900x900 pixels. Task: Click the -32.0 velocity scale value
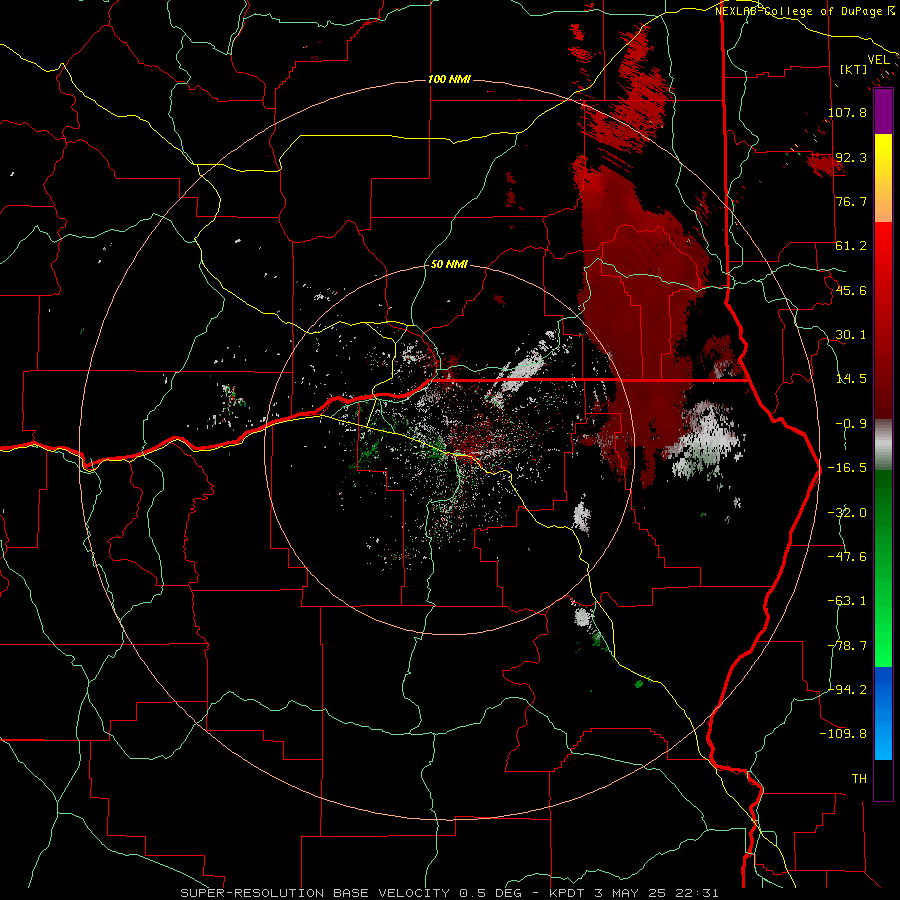tap(848, 513)
